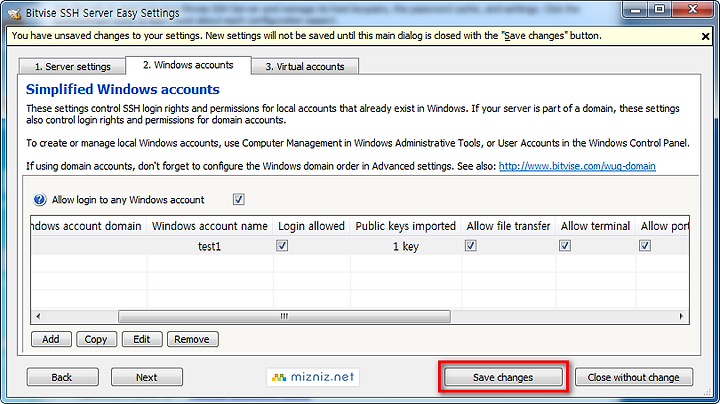The height and width of the screenshot is (404, 720).
Task: Click the scrollbar left arrow
Action: coord(38,316)
